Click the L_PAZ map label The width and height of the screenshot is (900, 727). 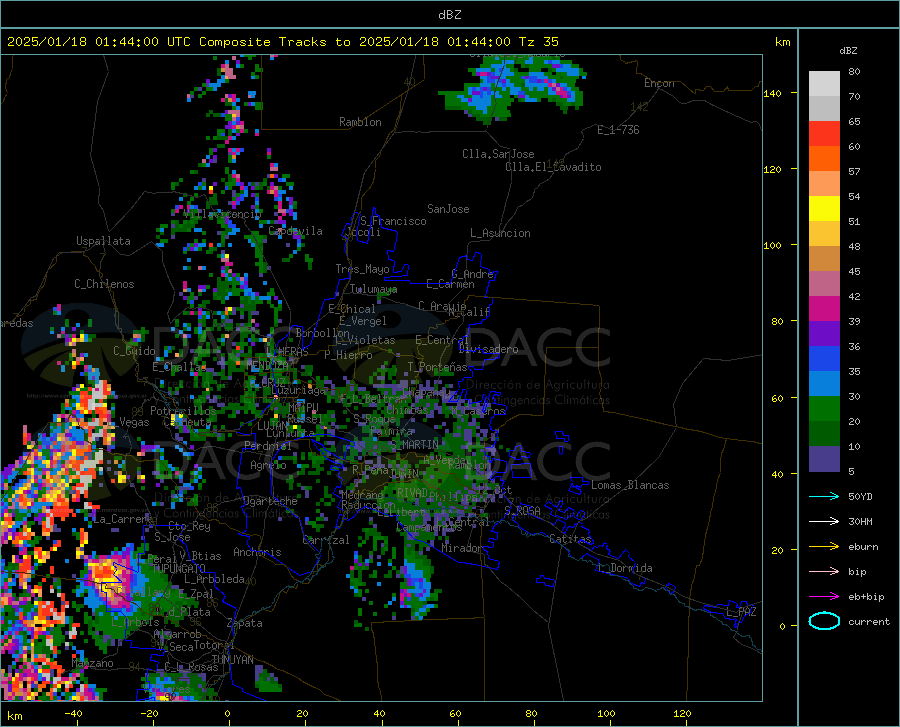coord(741,612)
